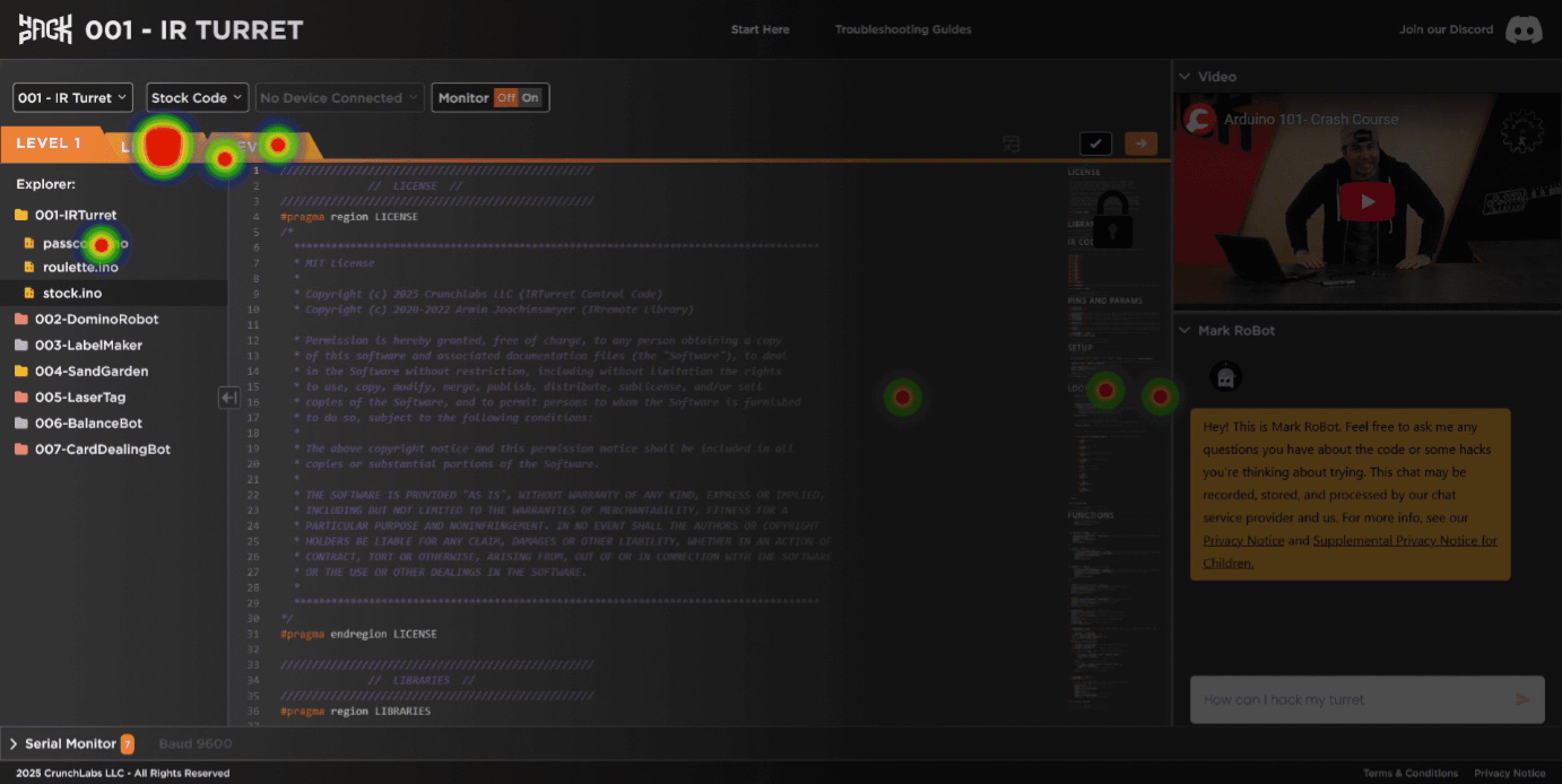Open the 001 - IR Turret project dropdown
Image resolution: width=1562 pixels, height=784 pixels.
(72, 98)
